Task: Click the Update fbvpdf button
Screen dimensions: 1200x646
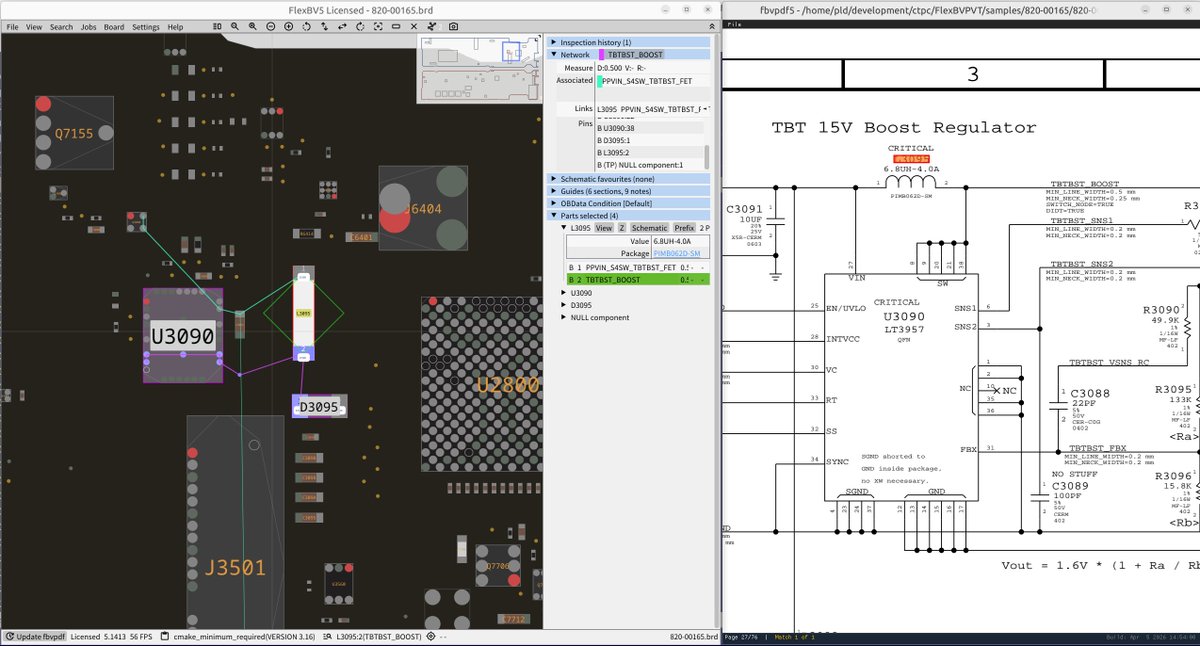Action: (37, 636)
